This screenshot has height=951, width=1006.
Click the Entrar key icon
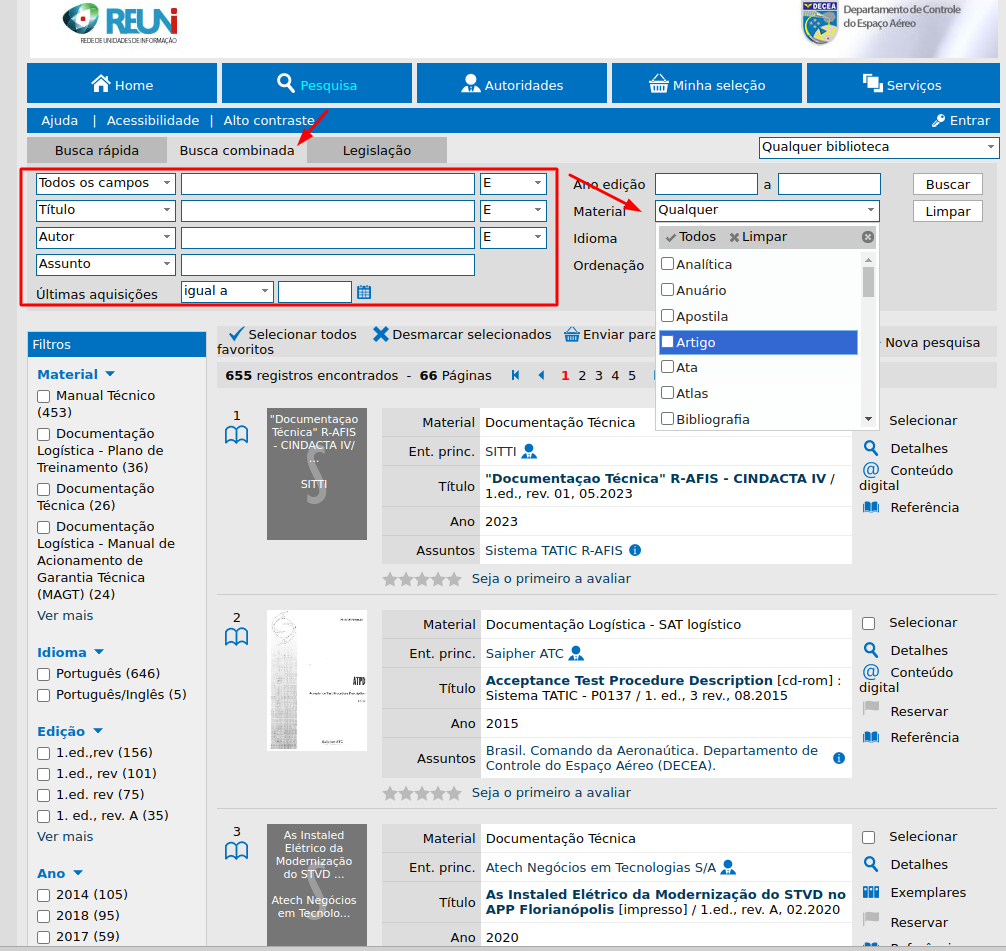point(938,121)
